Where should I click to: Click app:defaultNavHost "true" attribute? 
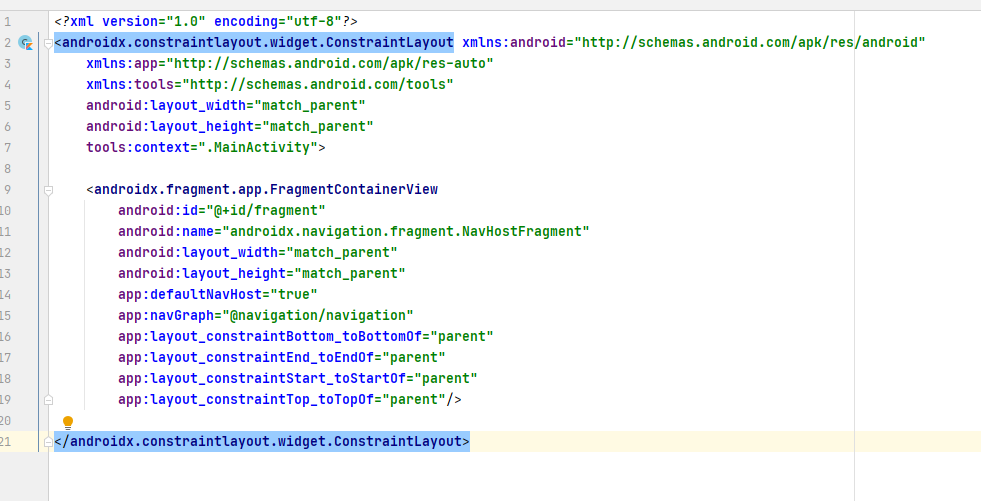218,295
